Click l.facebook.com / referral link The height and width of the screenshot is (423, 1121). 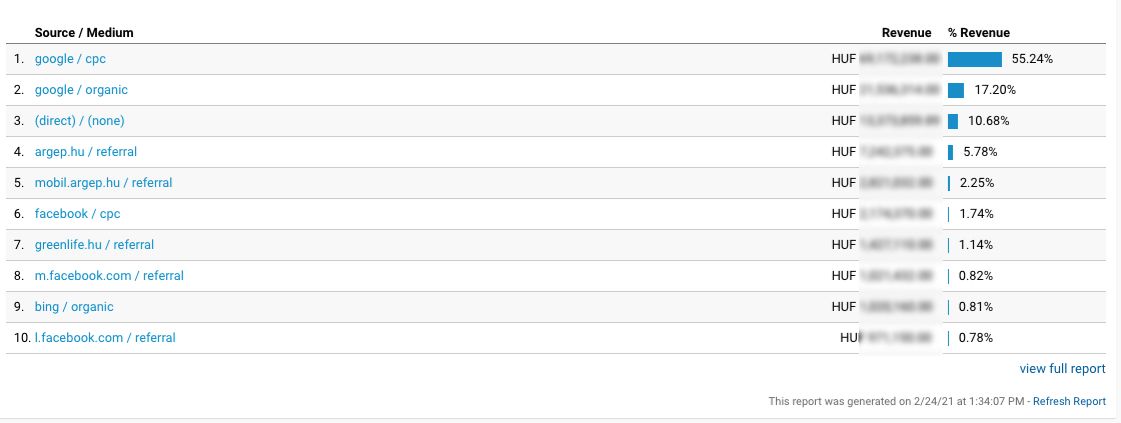105,338
